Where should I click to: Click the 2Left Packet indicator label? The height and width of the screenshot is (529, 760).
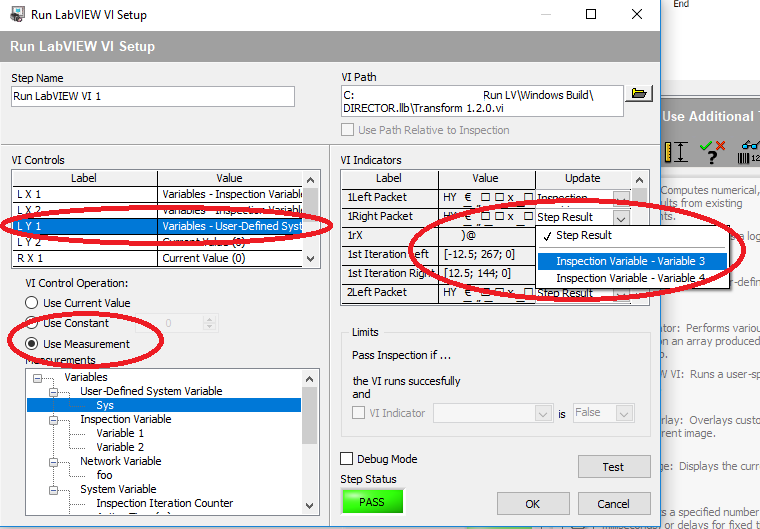coord(377,292)
